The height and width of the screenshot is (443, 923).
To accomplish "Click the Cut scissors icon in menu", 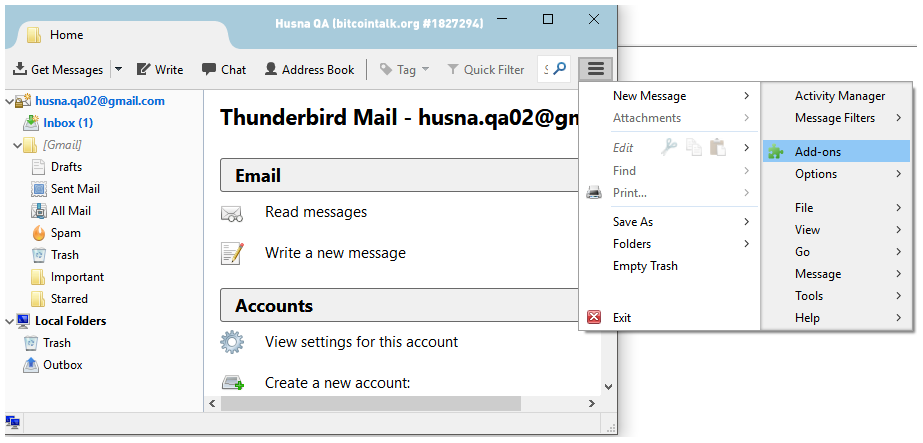I will [668, 147].
